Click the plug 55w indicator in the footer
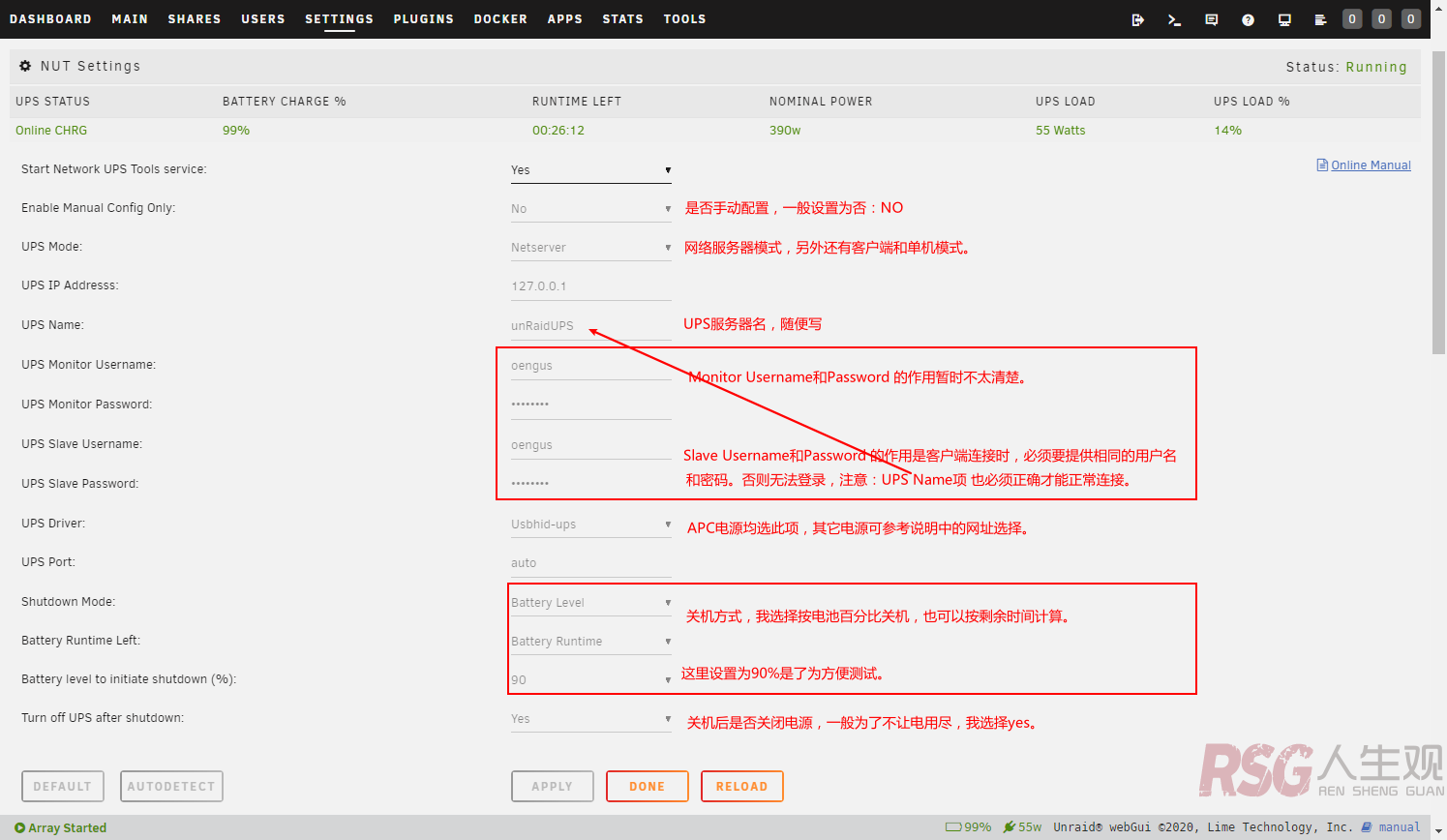This screenshot has height=840, width=1447. [1023, 827]
